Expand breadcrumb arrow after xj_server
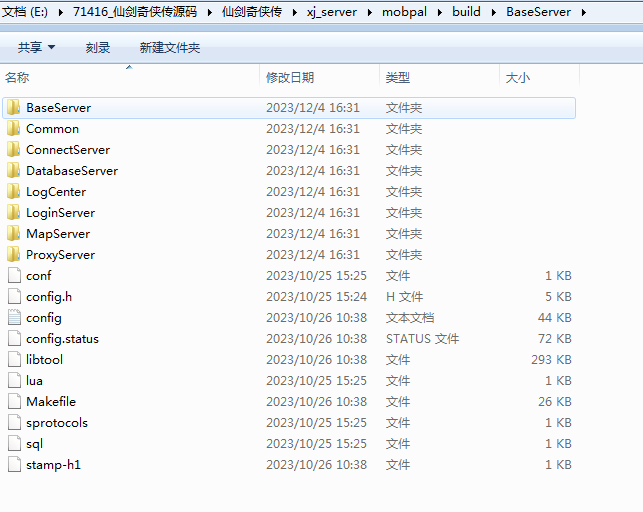Screen dimensions: 643x512 click(369, 12)
